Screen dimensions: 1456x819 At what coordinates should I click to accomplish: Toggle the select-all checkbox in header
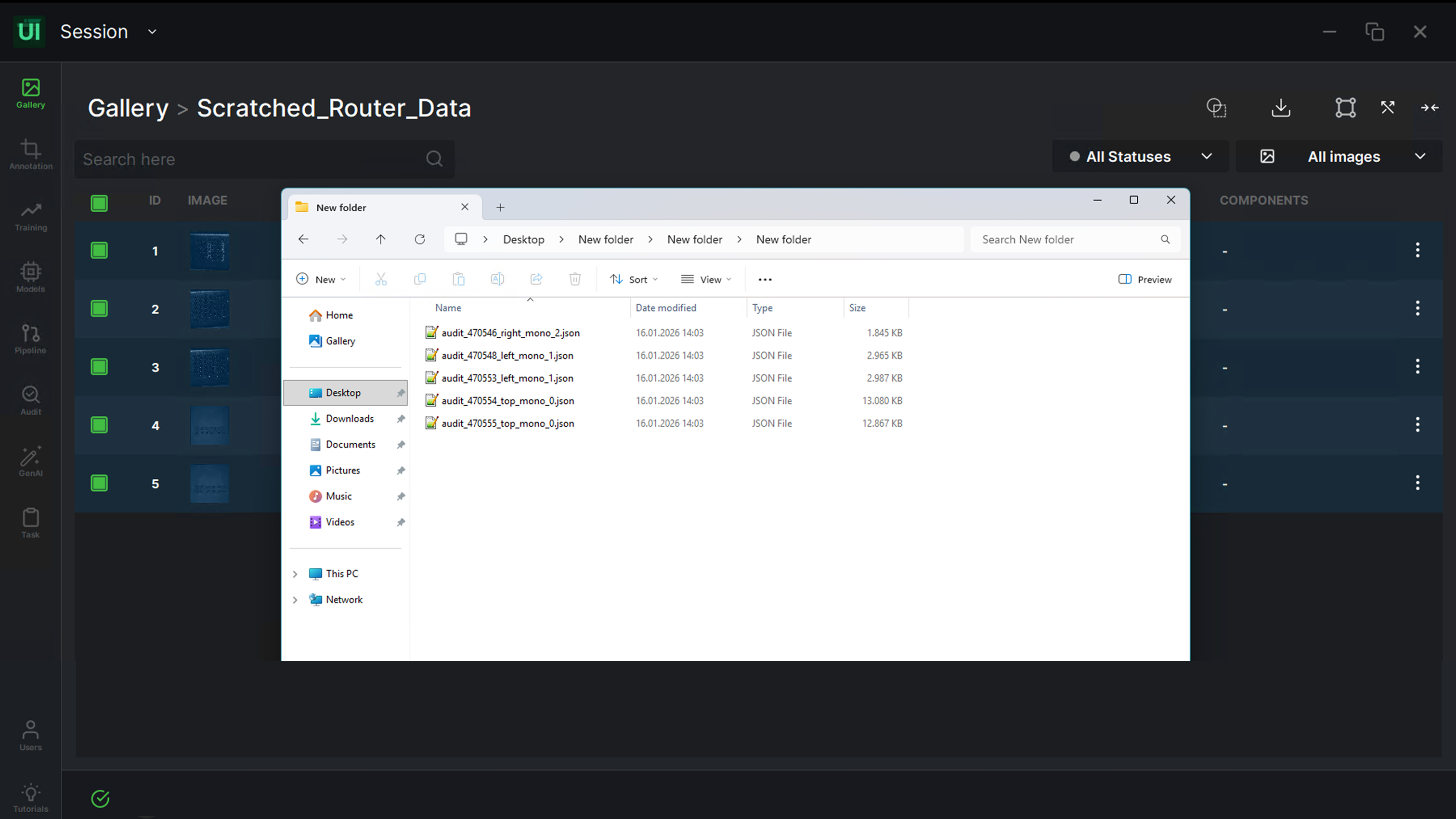pyautogui.click(x=99, y=203)
